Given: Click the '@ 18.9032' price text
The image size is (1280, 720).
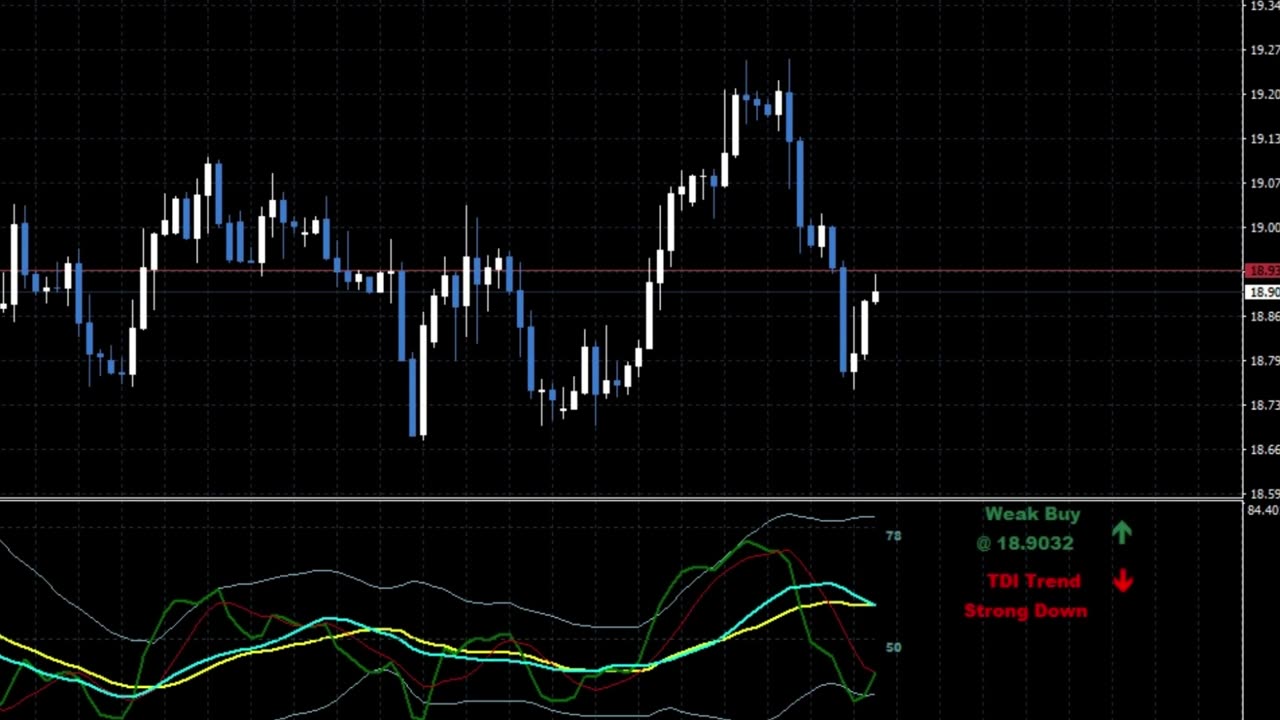Looking at the screenshot, I should pyautogui.click(x=1025, y=543).
